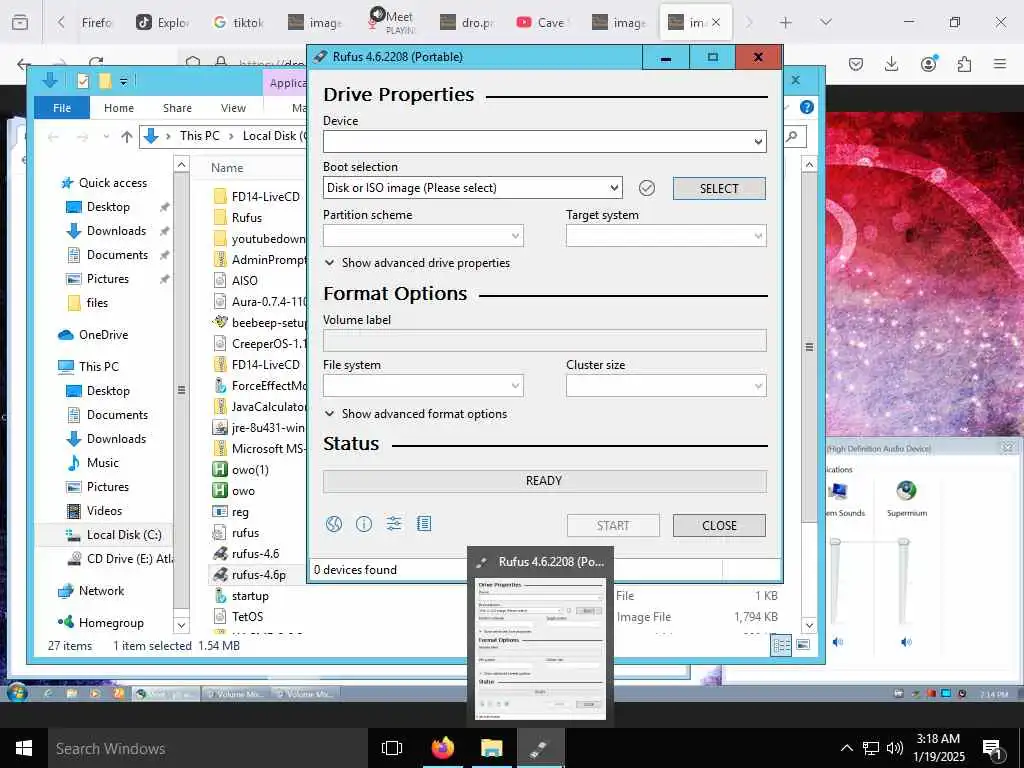
Task: Open Explorer View ribbon tab
Action: [x=233, y=108]
